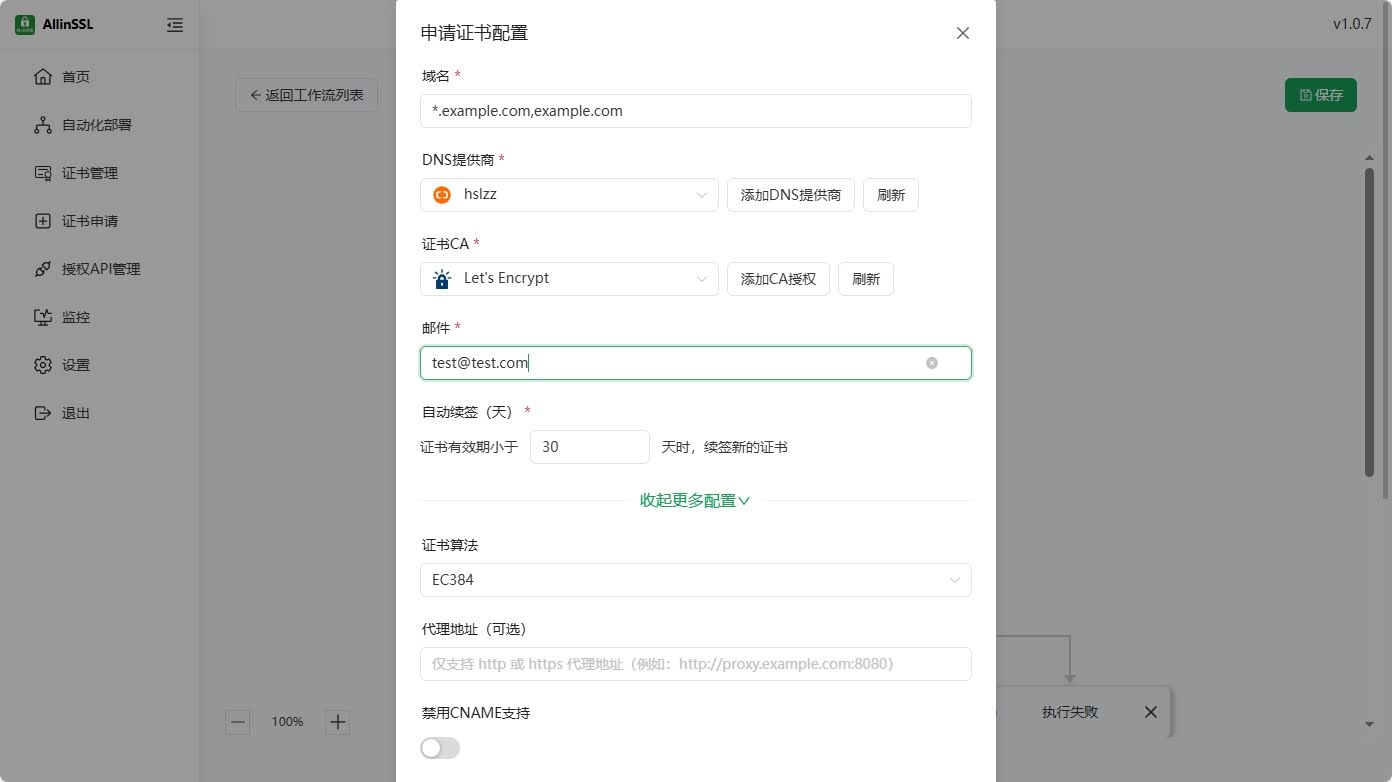Click the Let's Encrypt padlock icon
Image resolution: width=1392 pixels, height=782 pixels.
click(441, 278)
